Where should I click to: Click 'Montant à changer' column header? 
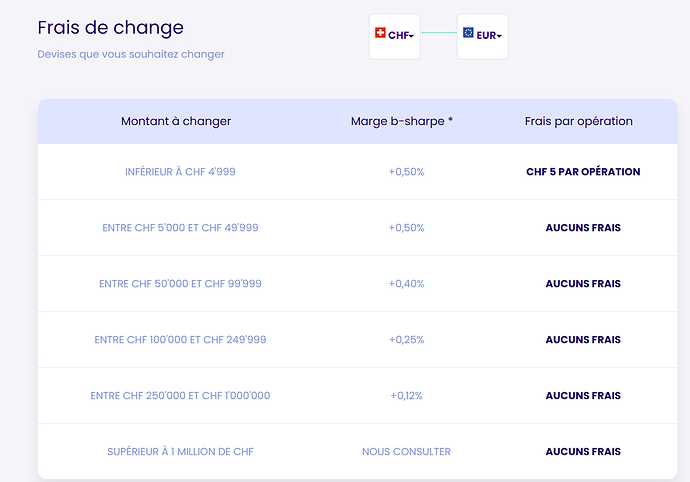tap(176, 121)
